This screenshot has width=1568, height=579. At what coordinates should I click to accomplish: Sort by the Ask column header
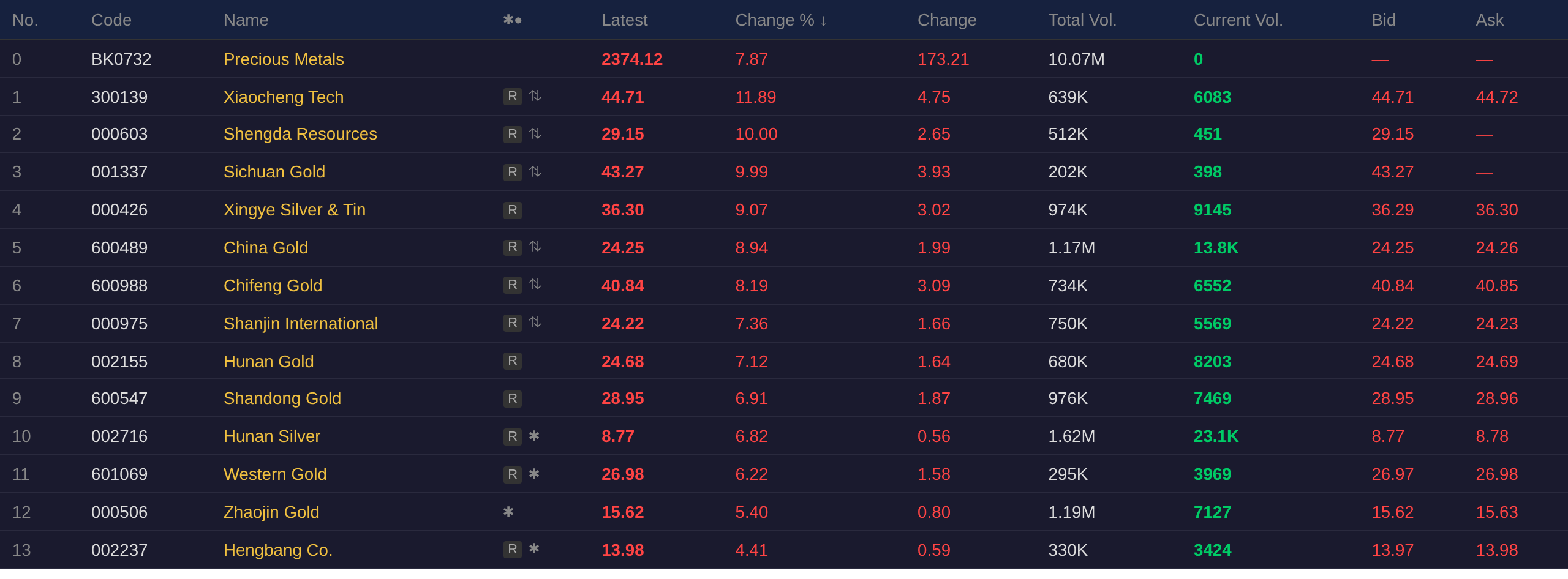click(1490, 20)
